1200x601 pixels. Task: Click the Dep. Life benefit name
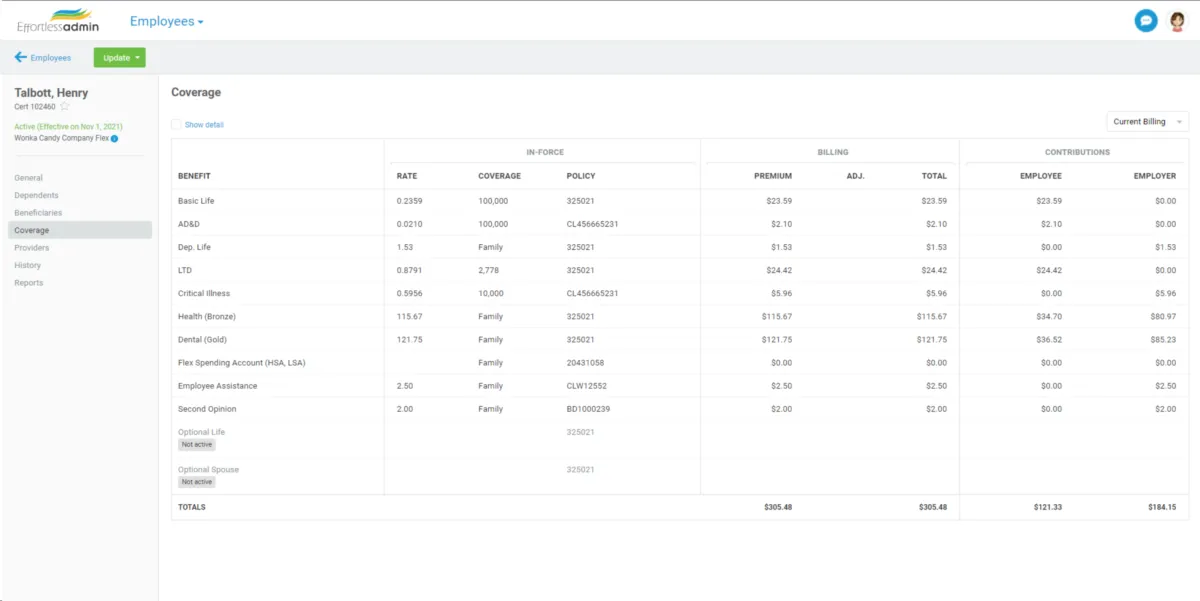click(x=194, y=247)
